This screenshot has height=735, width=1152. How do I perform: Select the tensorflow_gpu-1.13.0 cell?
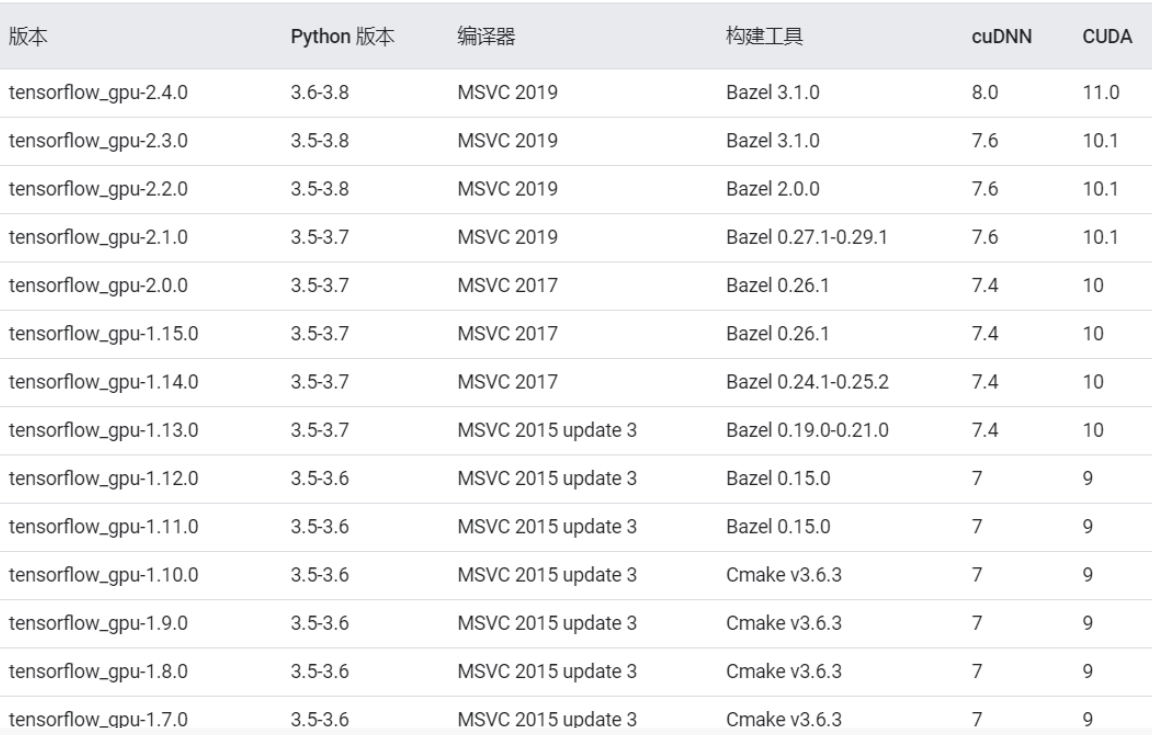104,430
